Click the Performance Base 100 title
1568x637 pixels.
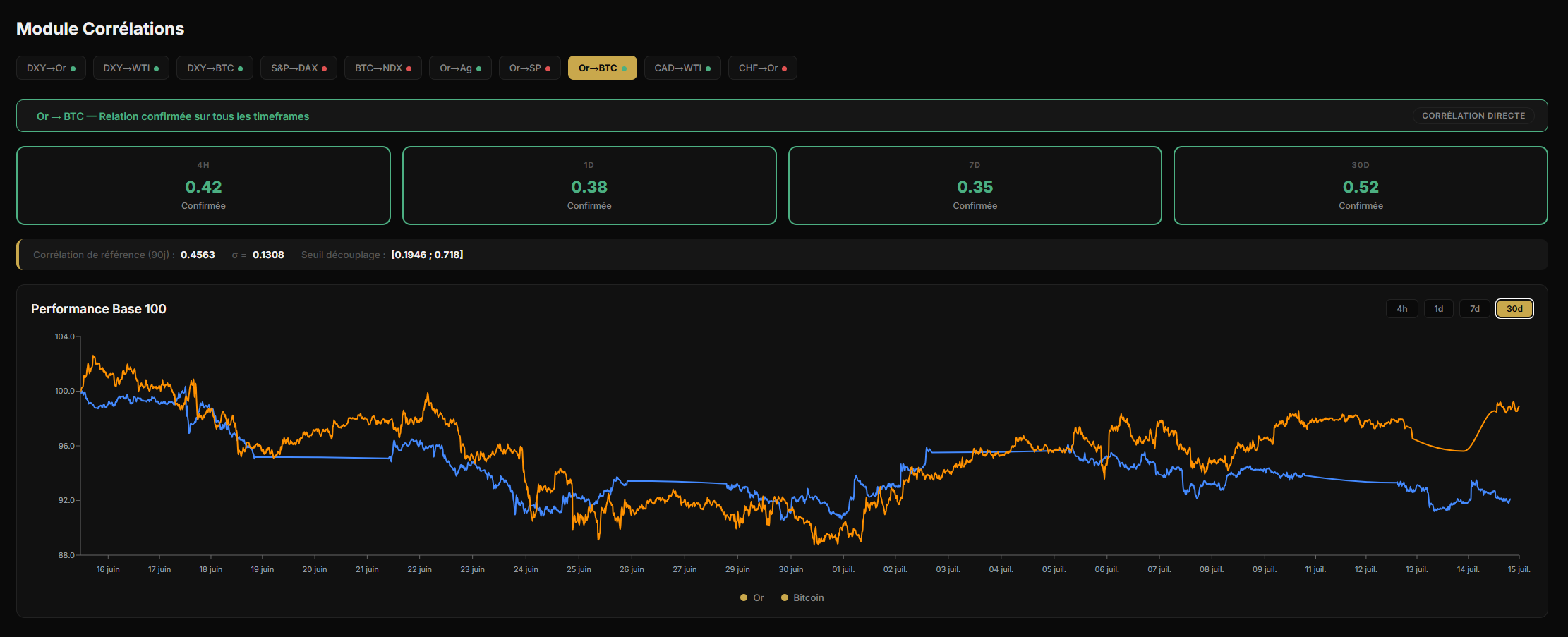coord(99,309)
